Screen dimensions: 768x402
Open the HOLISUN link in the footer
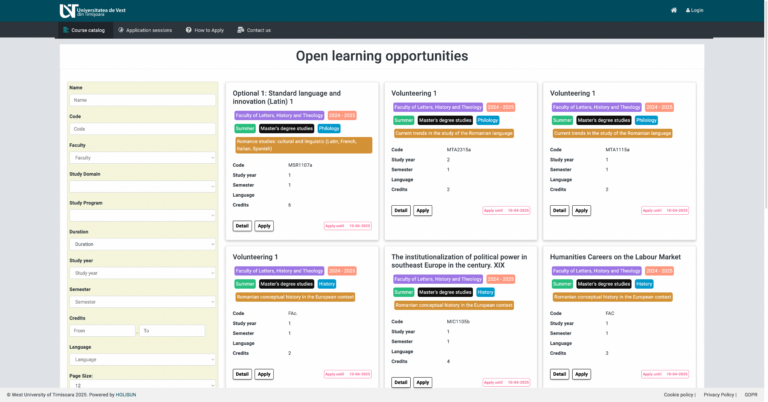click(125, 395)
